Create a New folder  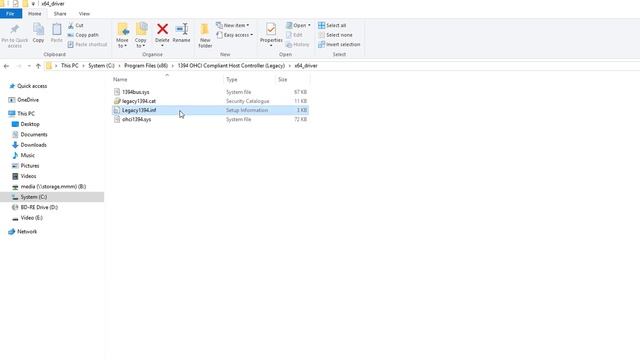[x=205, y=36]
